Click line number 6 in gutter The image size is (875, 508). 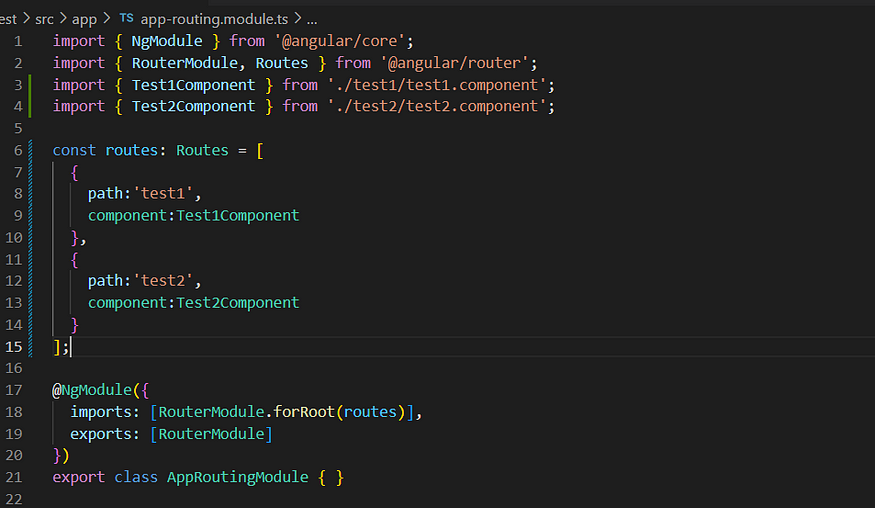tap(18, 151)
